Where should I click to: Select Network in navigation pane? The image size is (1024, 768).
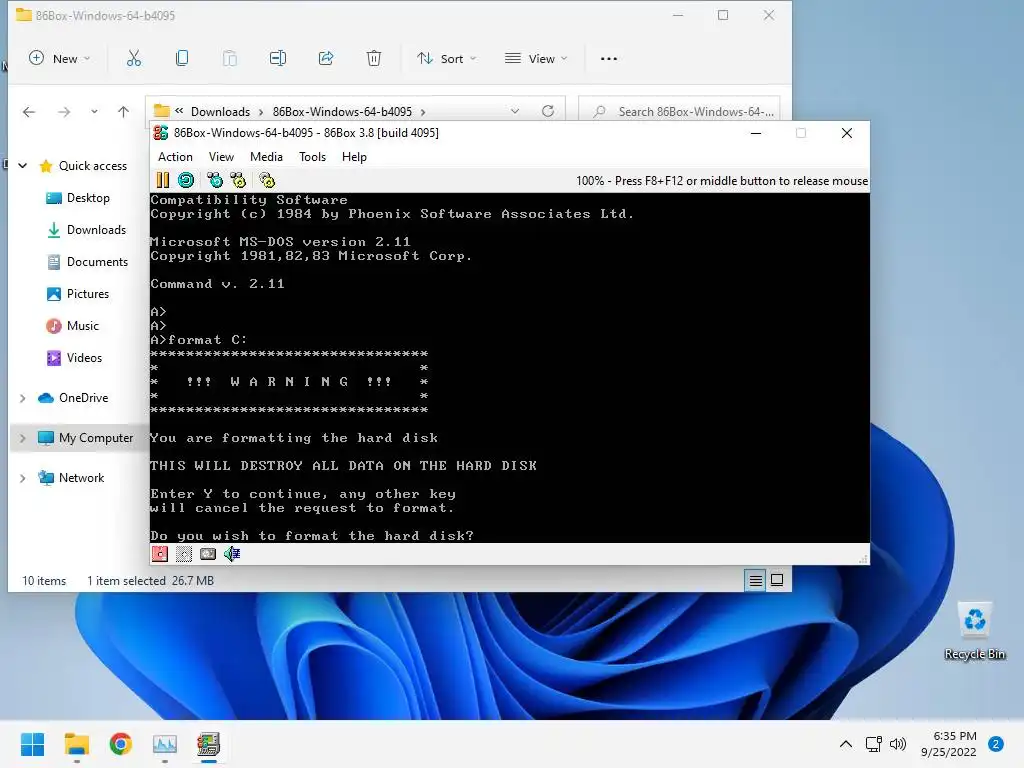coord(81,477)
